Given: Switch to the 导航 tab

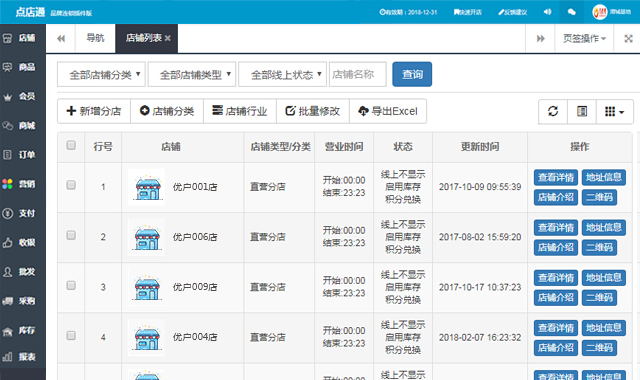Looking at the screenshot, I should [95, 38].
